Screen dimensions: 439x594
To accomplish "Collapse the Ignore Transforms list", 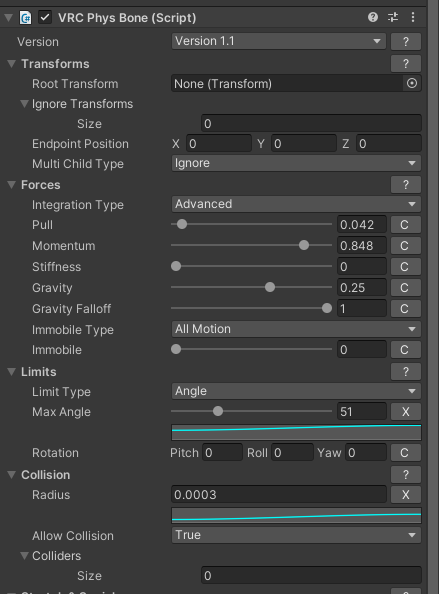I will click(25, 103).
